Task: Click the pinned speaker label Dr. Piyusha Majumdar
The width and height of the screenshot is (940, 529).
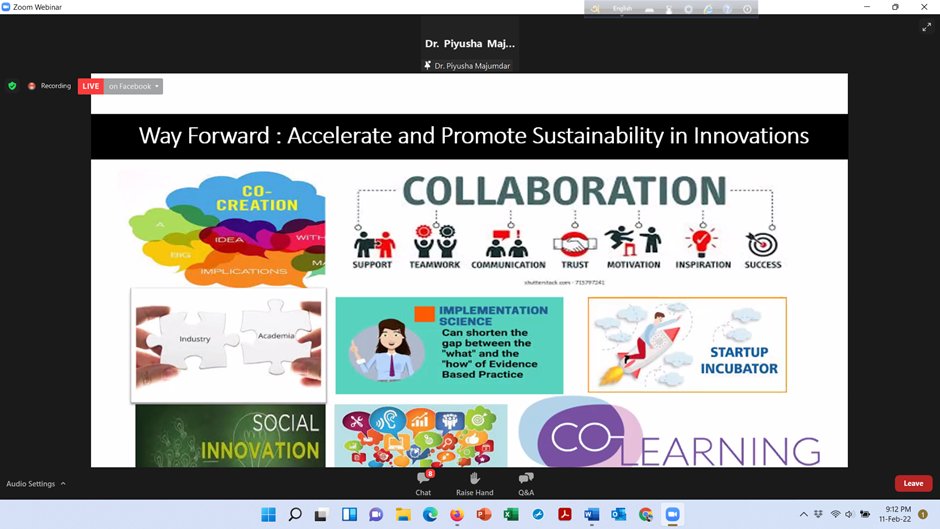Action: 472,66
